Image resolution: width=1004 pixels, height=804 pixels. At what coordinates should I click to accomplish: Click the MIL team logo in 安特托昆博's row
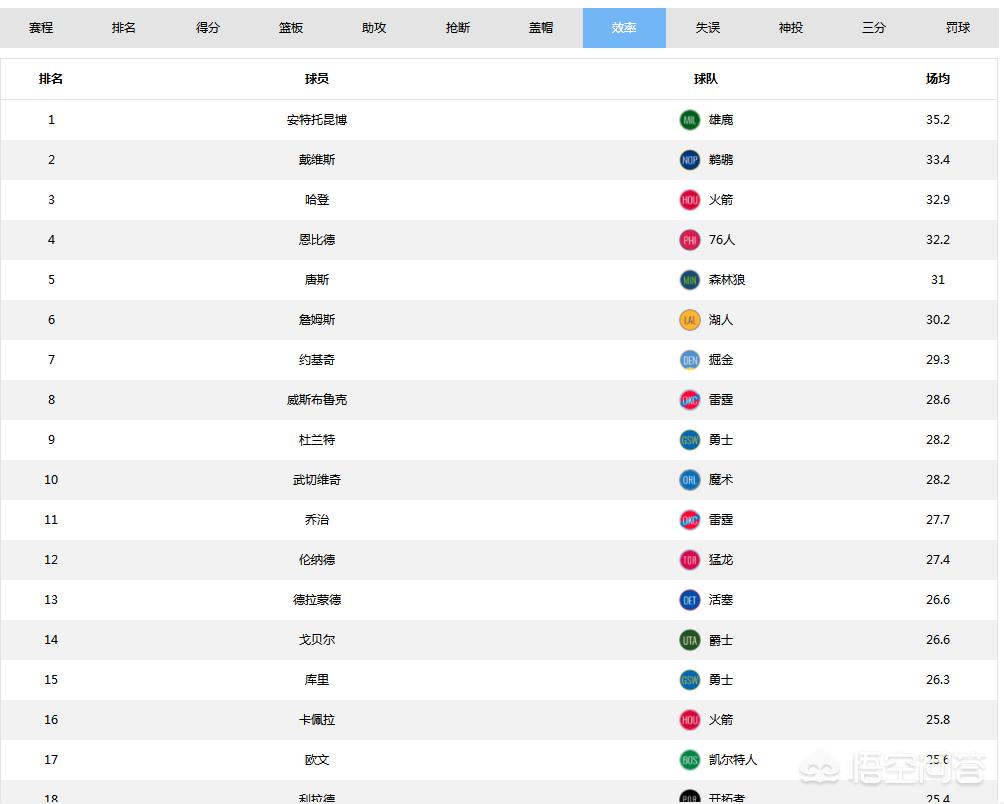click(690, 120)
